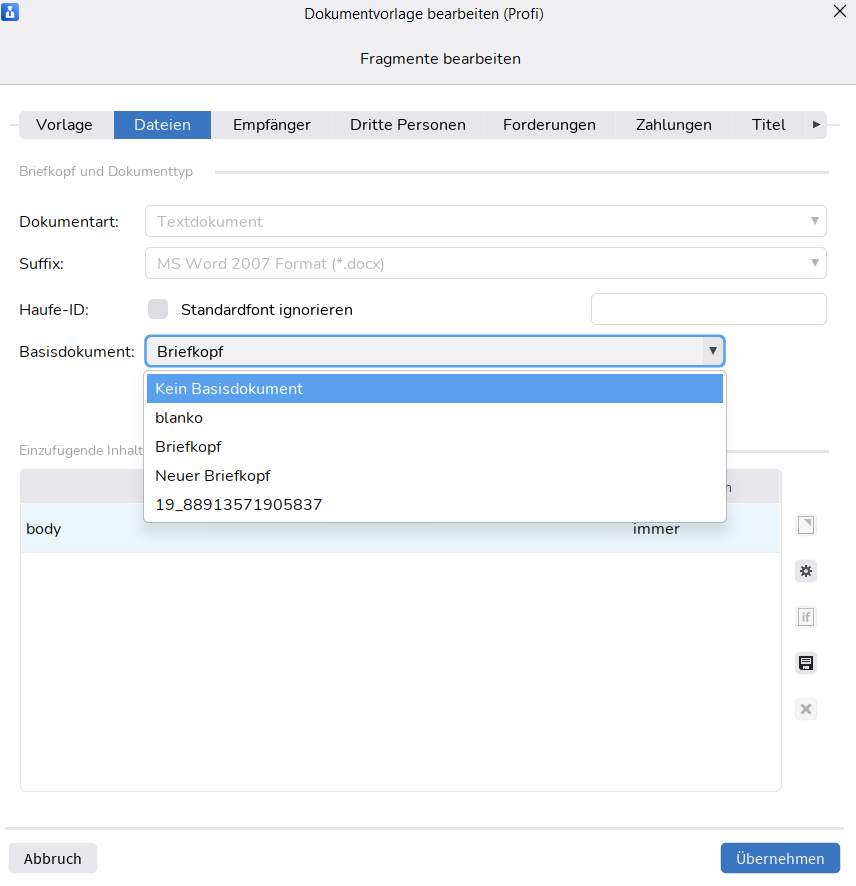Screen dimensions: 856x886
Task: Click the app icon in the title bar
Action: [12, 13]
